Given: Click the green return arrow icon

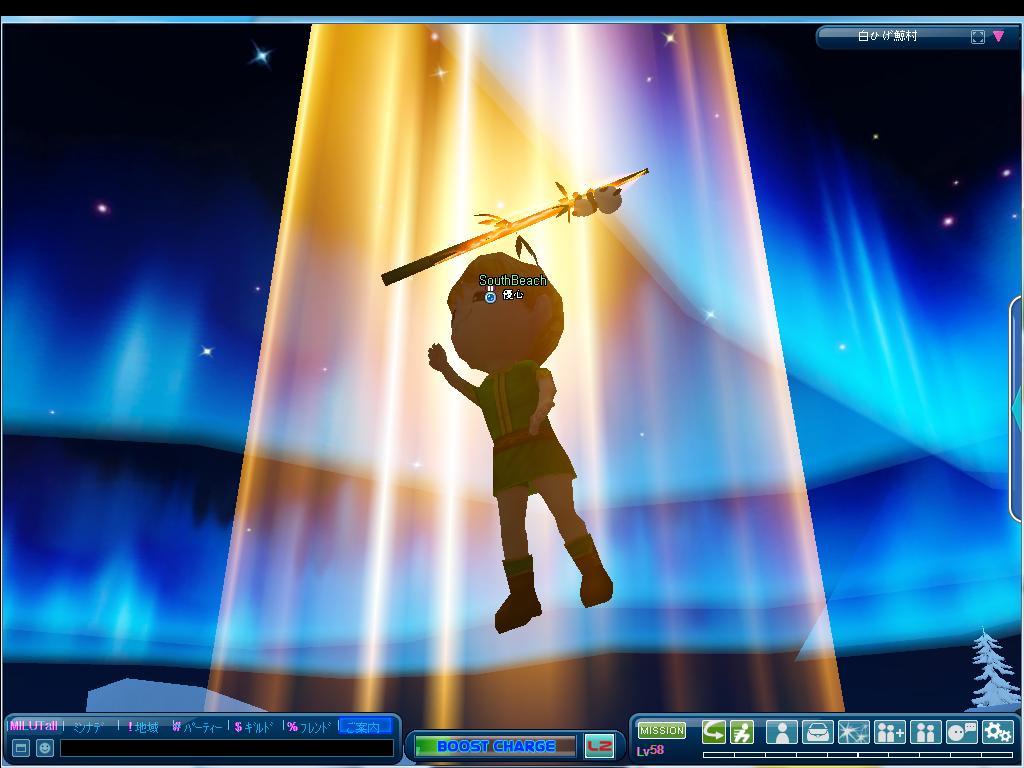Looking at the screenshot, I should click(x=713, y=732).
